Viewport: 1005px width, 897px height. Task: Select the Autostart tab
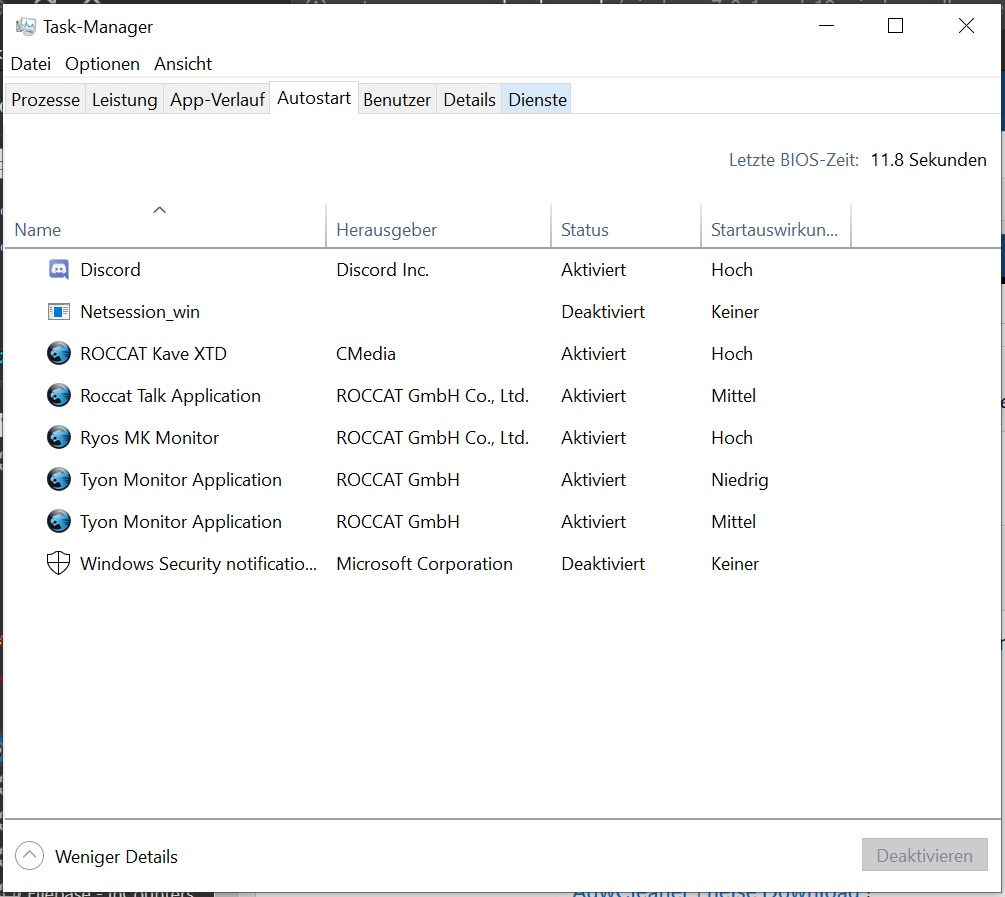pos(314,98)
